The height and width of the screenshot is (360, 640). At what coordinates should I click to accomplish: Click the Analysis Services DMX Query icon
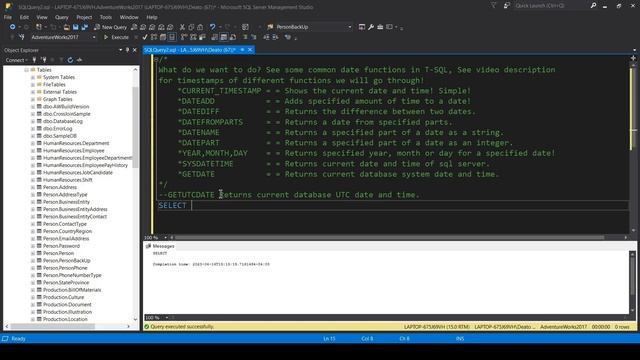pos(152,27)
